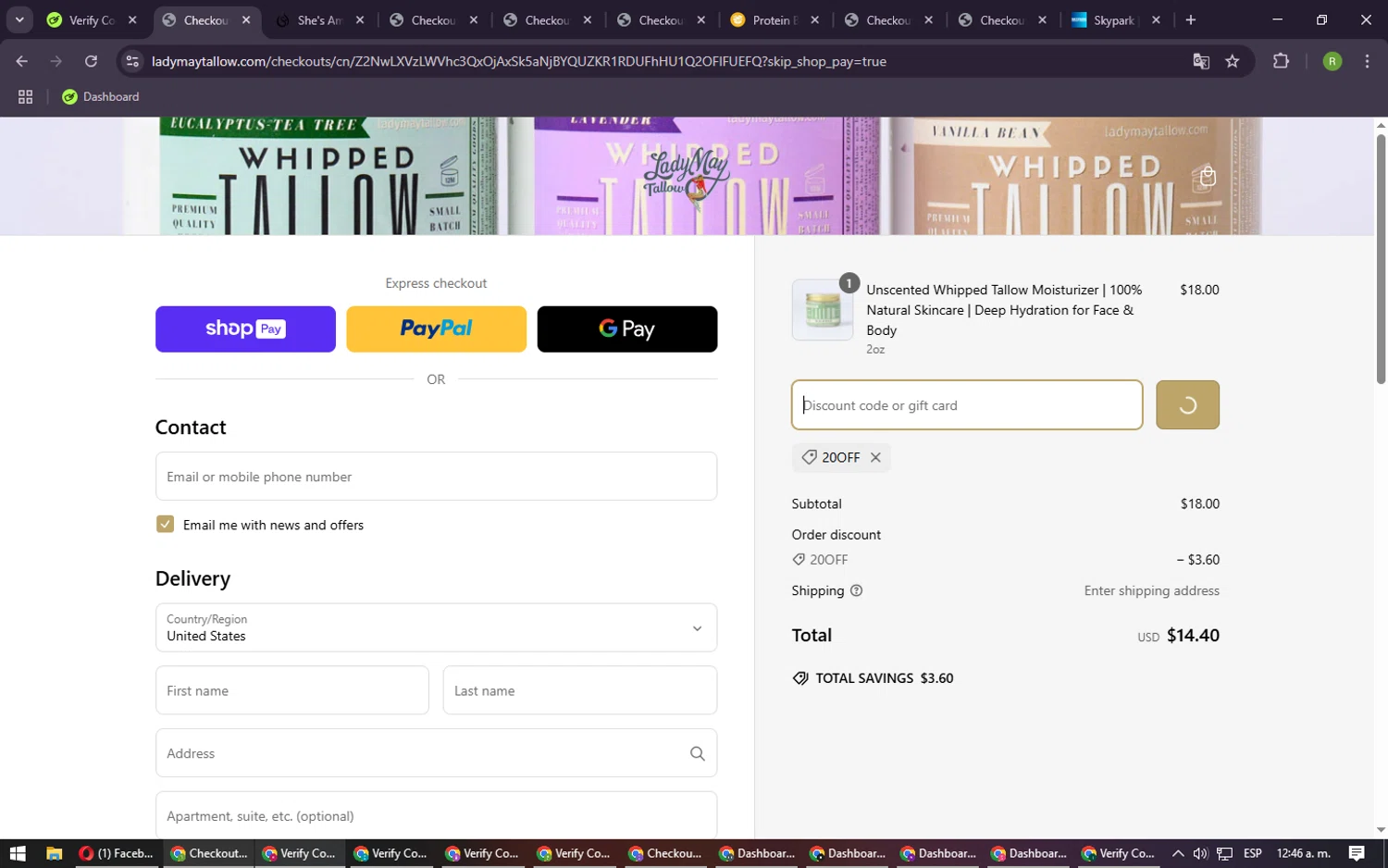Reload the checkout page

(91, 61)
